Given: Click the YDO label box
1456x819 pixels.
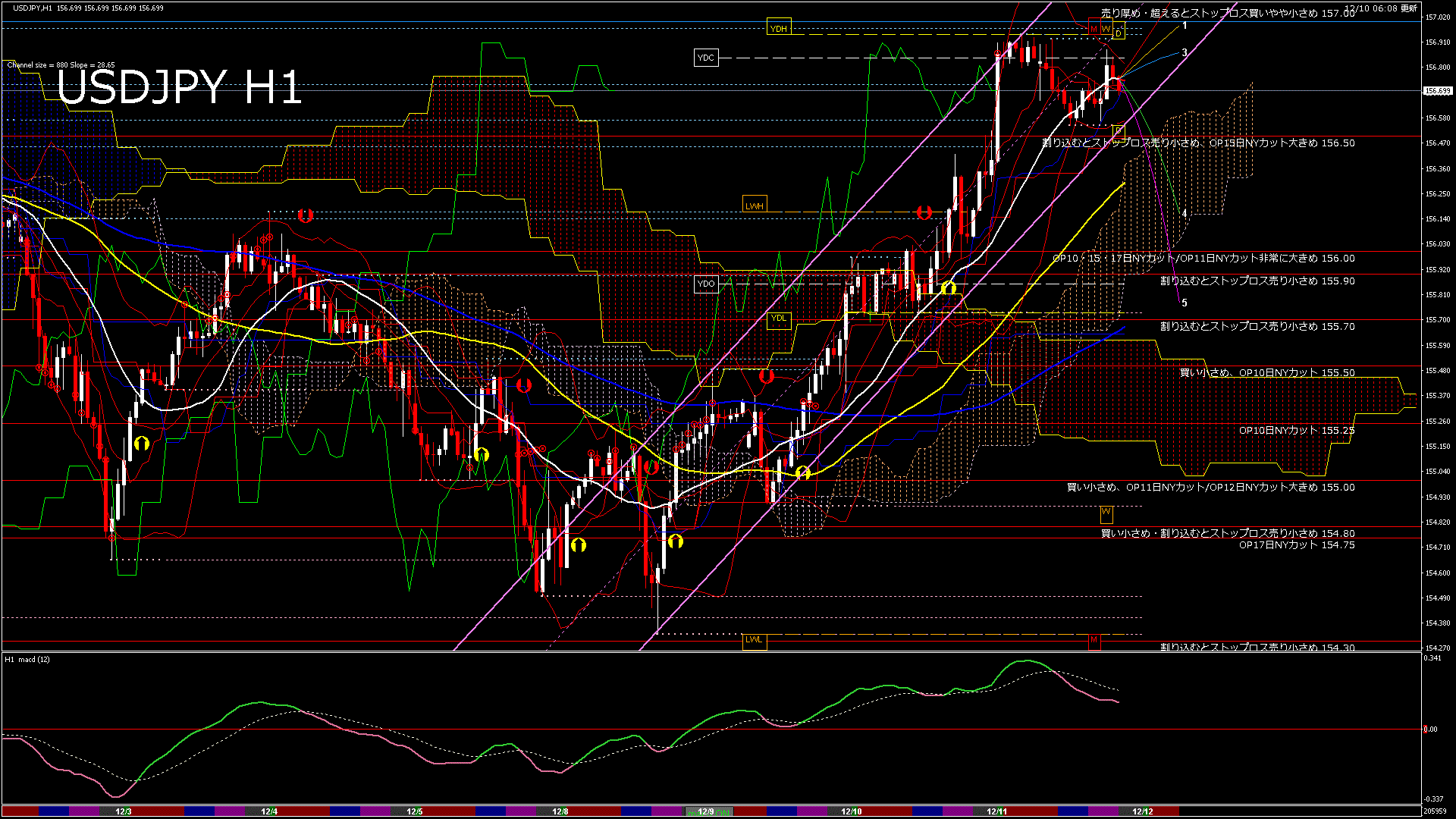Looking at the screenshot, I should pos(707,284).
